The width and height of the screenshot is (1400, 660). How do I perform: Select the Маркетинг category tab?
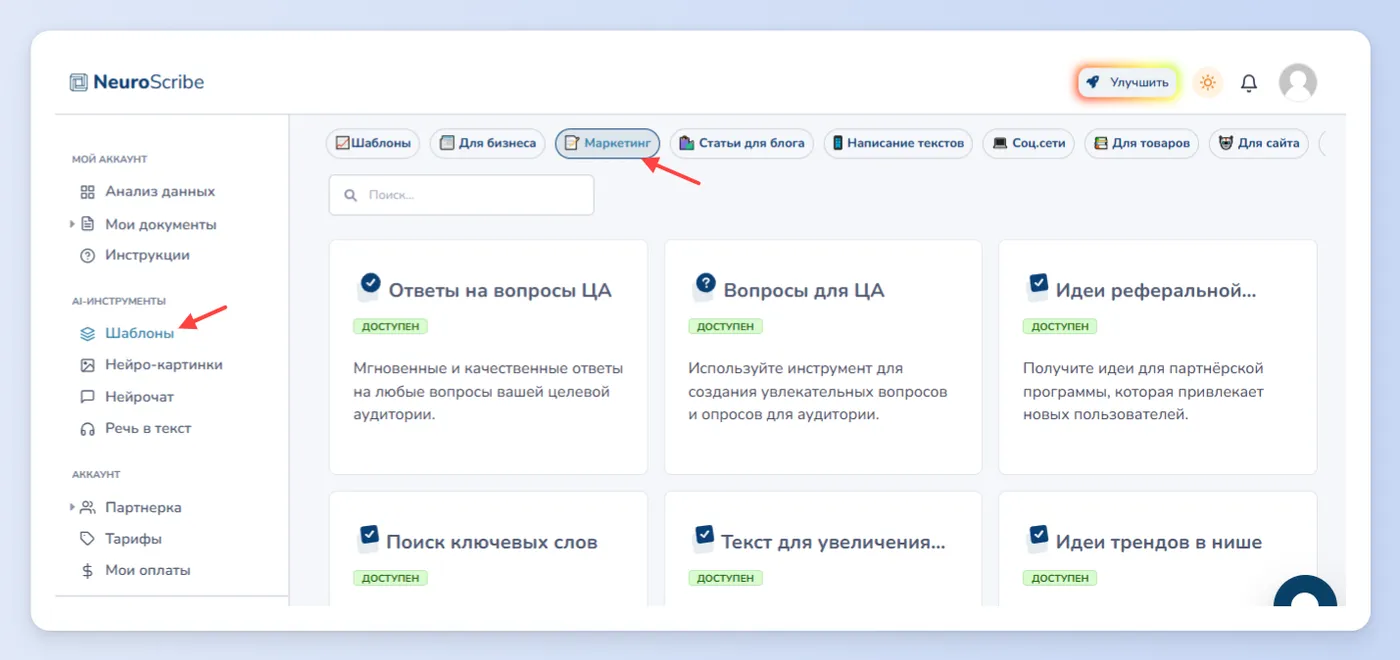pos(608,143)
